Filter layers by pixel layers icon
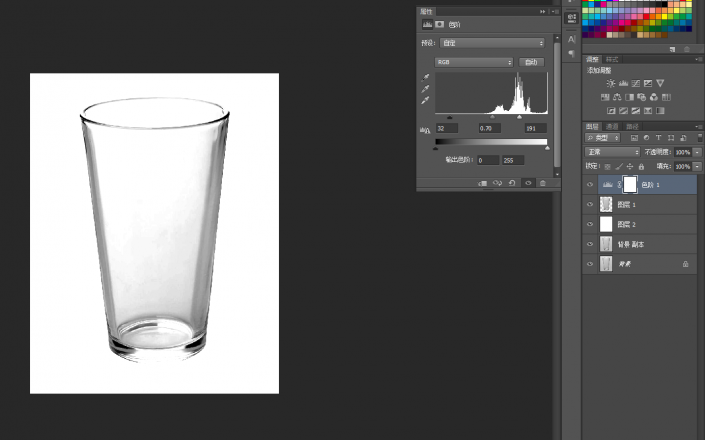This screenshot has height=440, width=705. pyautogui.click(x=634, y=138)
